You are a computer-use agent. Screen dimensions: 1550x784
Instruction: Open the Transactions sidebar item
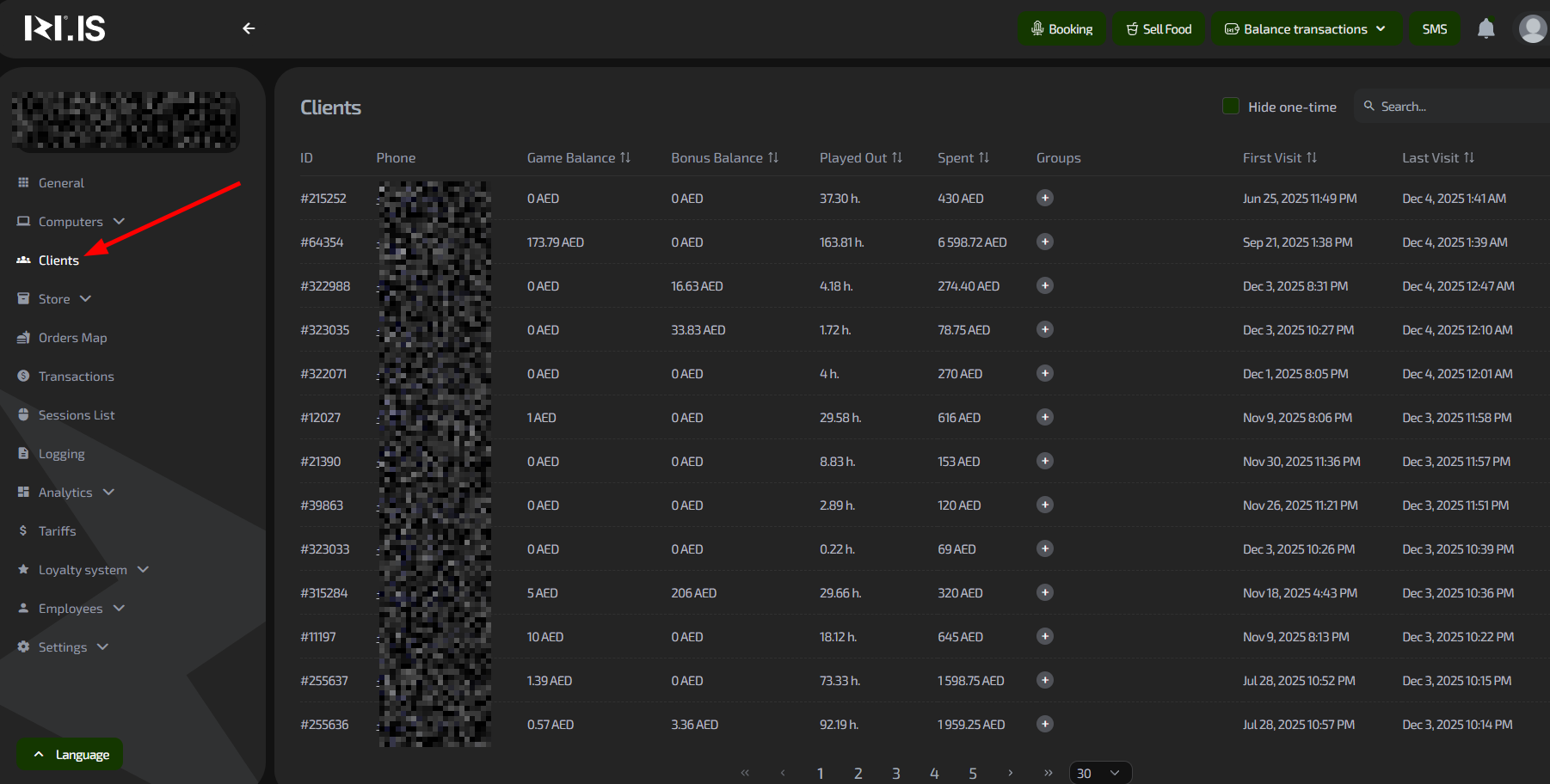pos(76,377)
